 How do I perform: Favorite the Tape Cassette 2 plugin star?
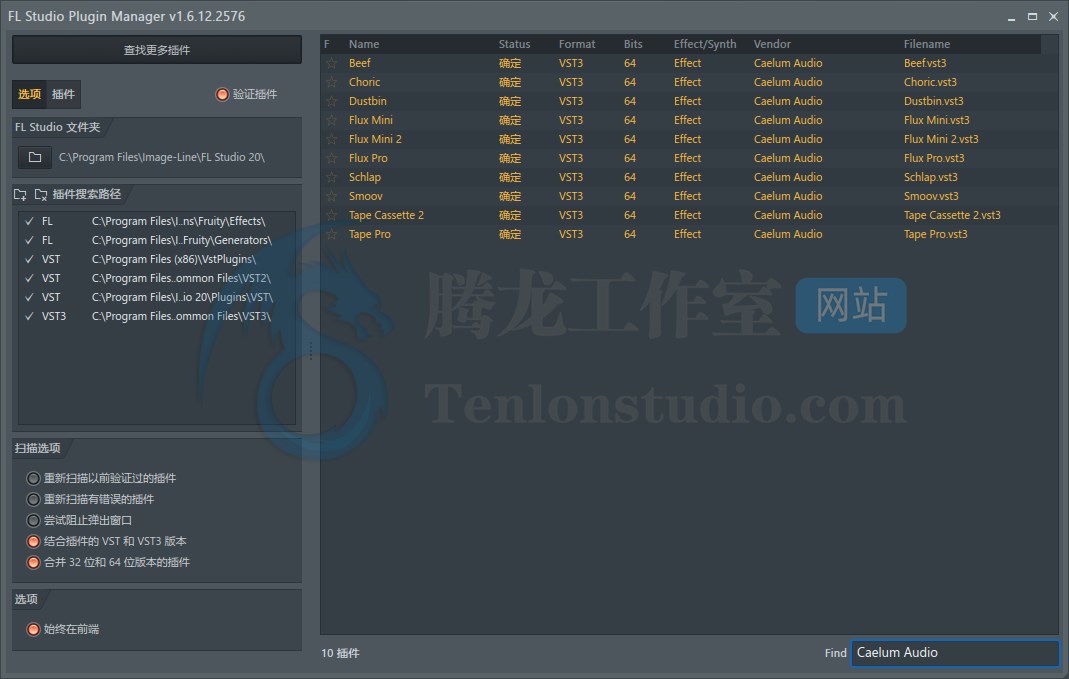331,215
